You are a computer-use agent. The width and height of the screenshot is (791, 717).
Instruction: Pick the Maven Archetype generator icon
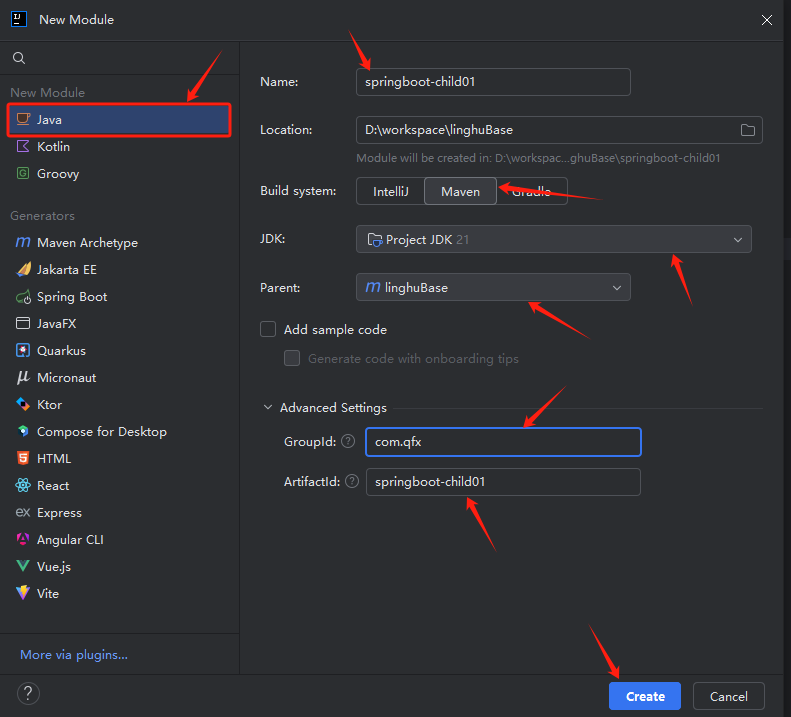pos(22,243)
